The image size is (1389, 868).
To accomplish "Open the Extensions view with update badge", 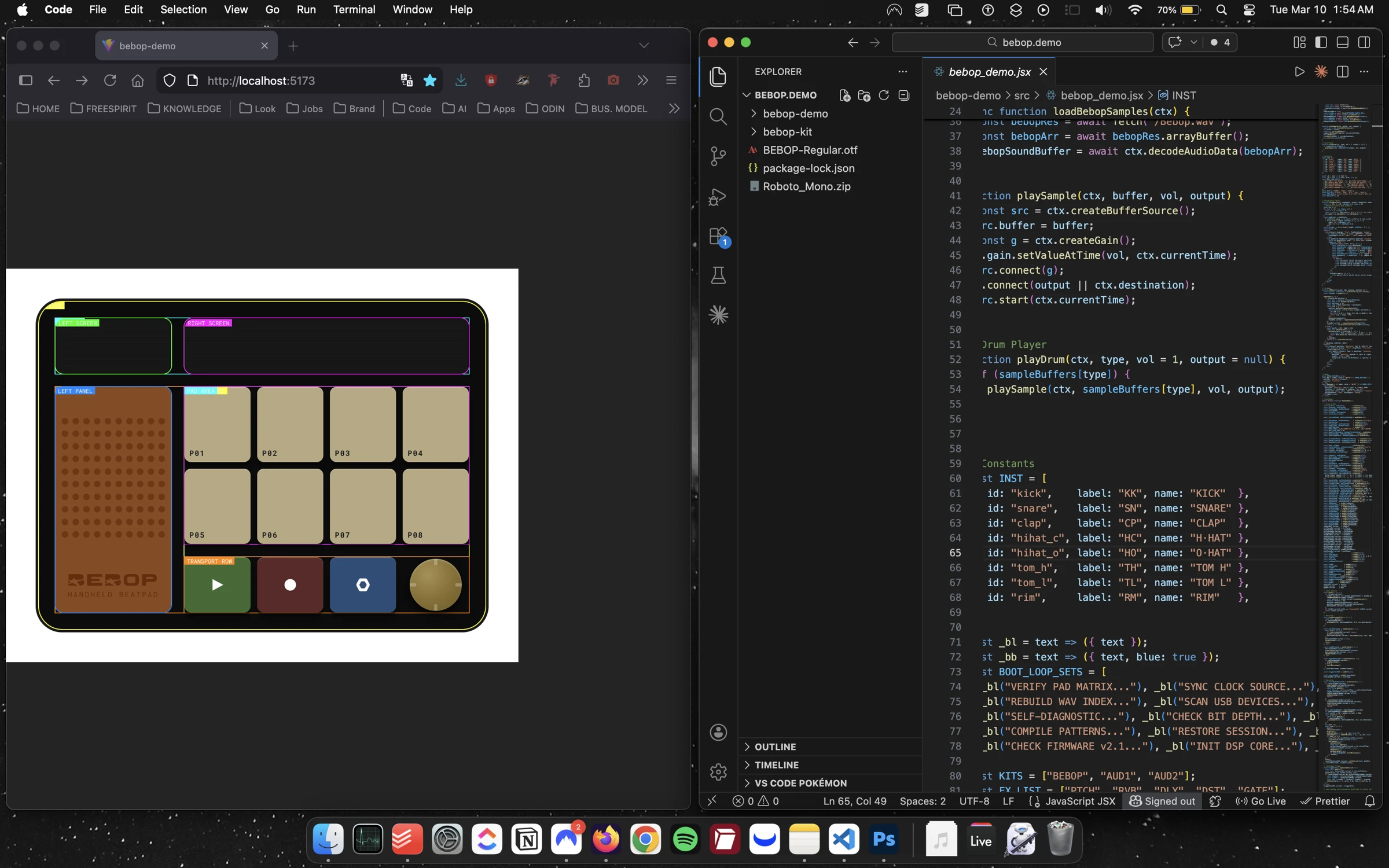I will click(x=718, y=237).
